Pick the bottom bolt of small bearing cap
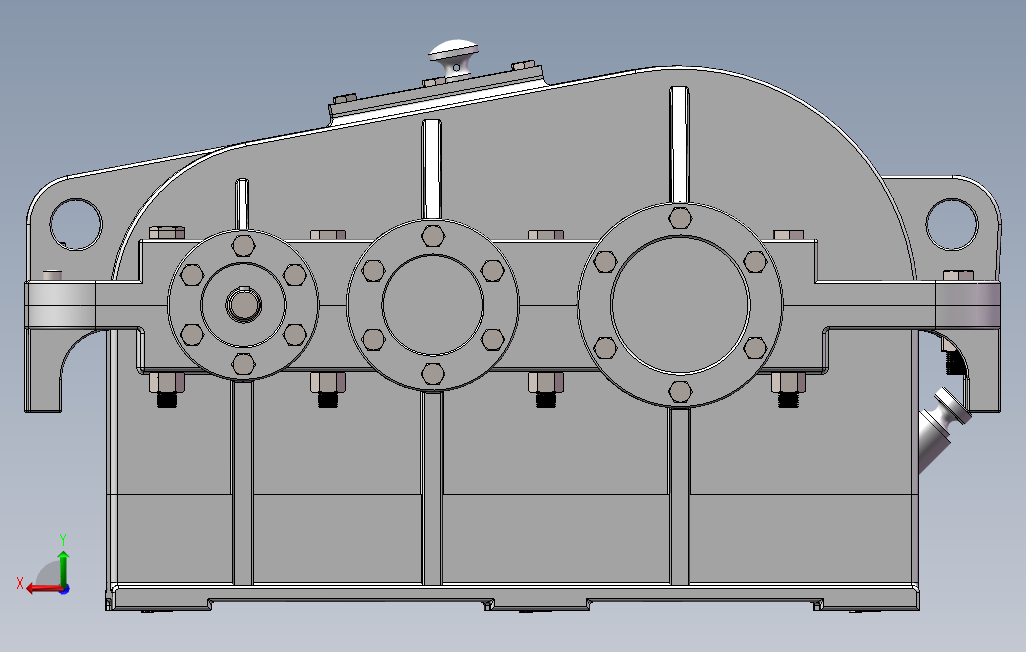Viewport: 1026px width, 652px height. click(x=243, y=364)
